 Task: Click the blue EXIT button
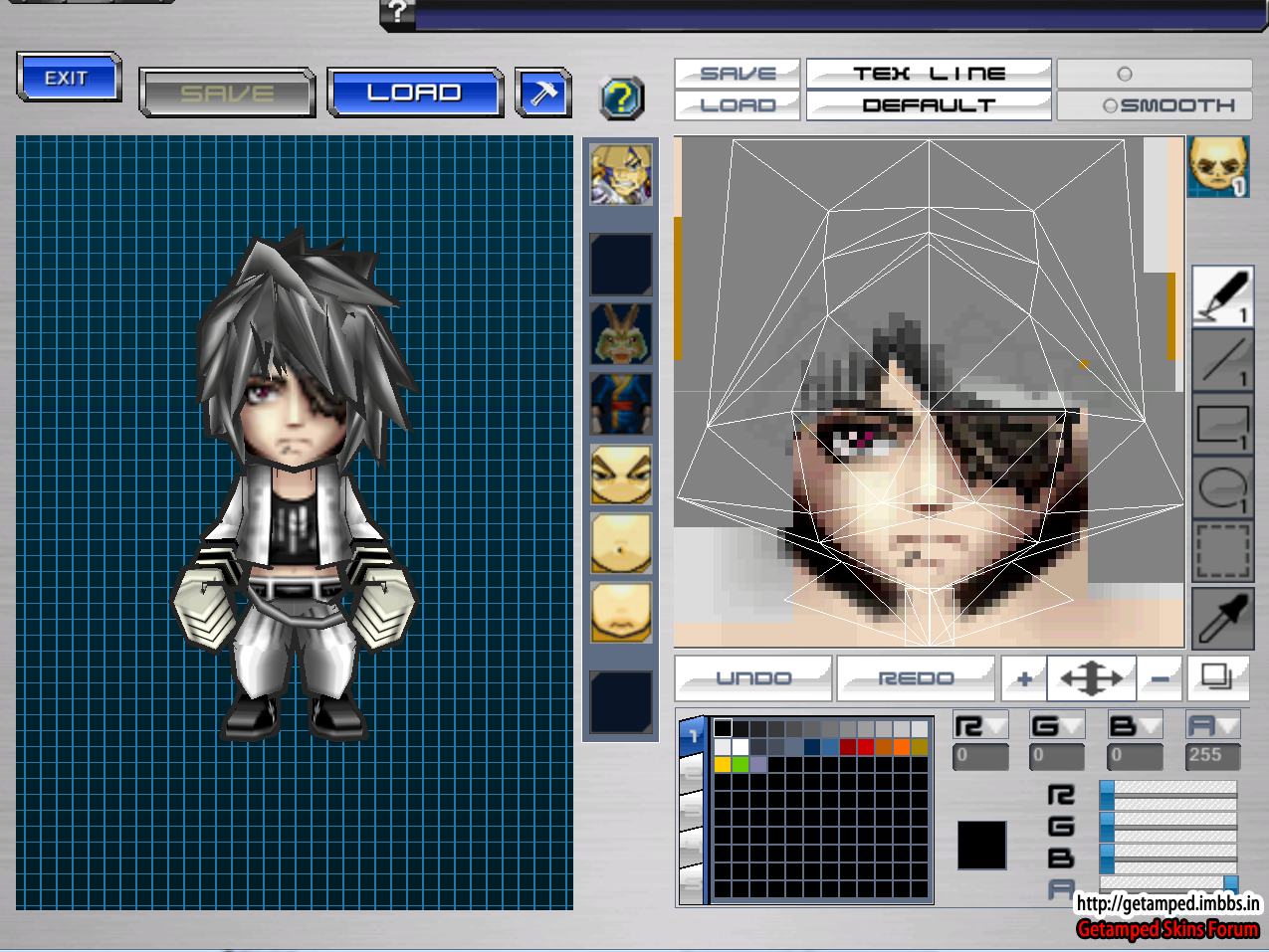(x=69, y=78)
